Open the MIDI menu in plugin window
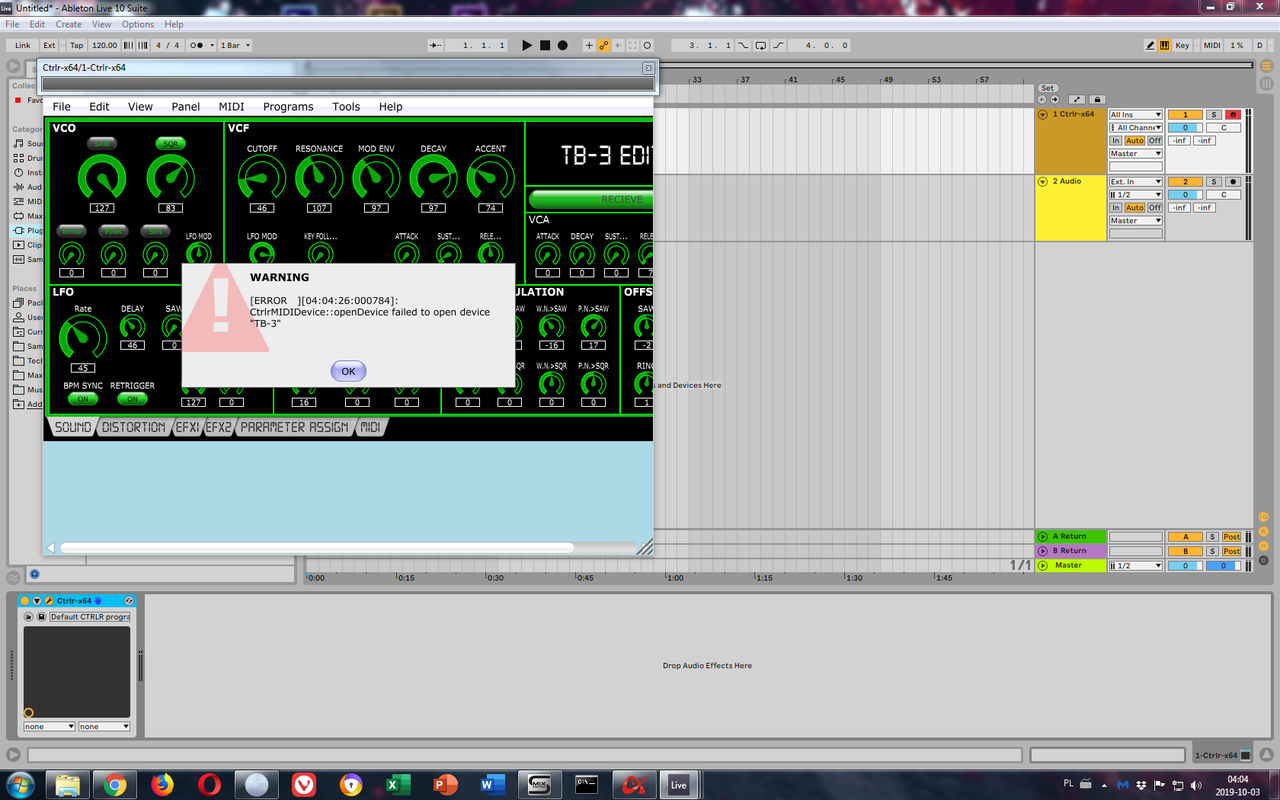 [x=231, y=106]
